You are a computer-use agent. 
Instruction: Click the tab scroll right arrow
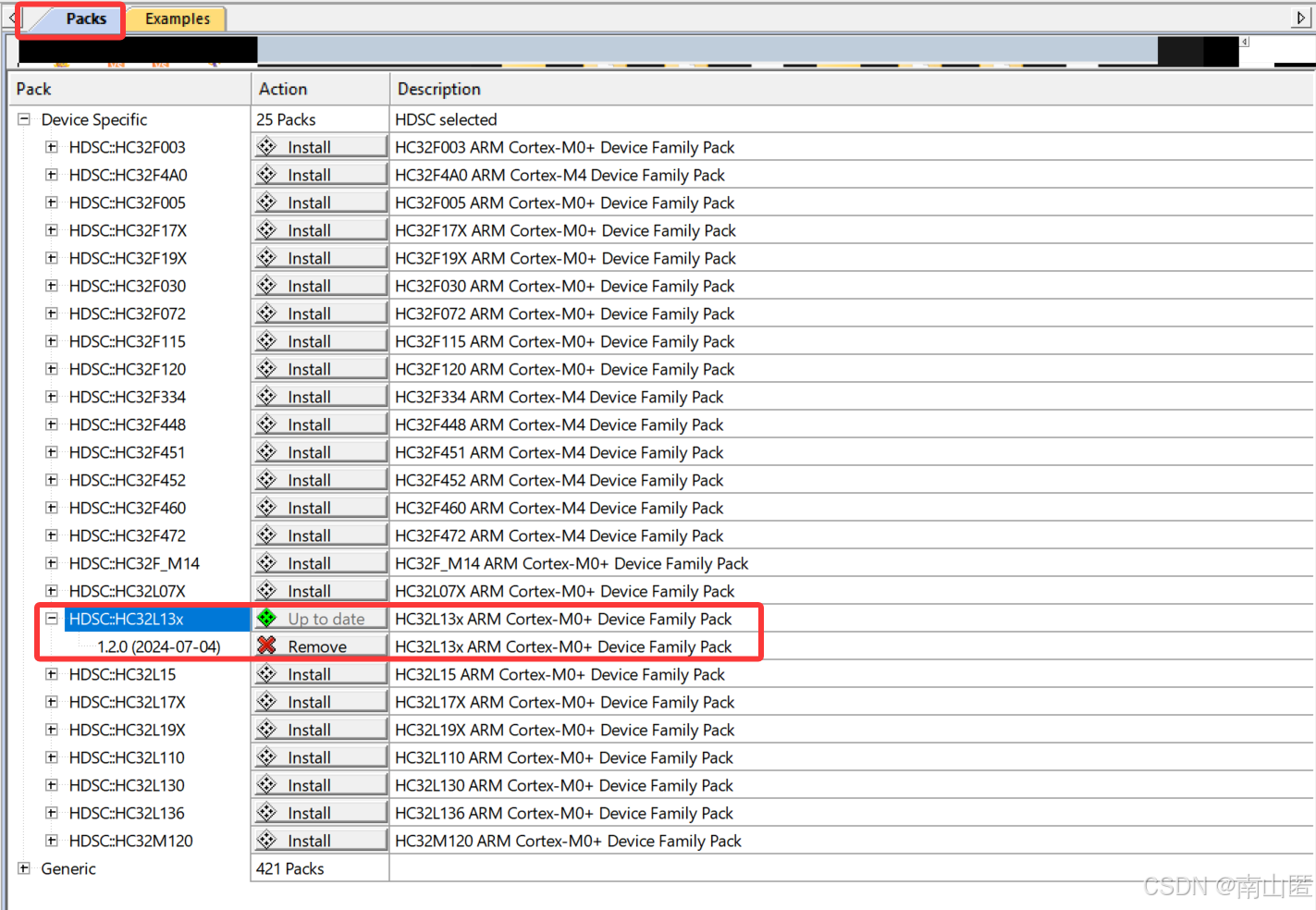[1300, 18]
